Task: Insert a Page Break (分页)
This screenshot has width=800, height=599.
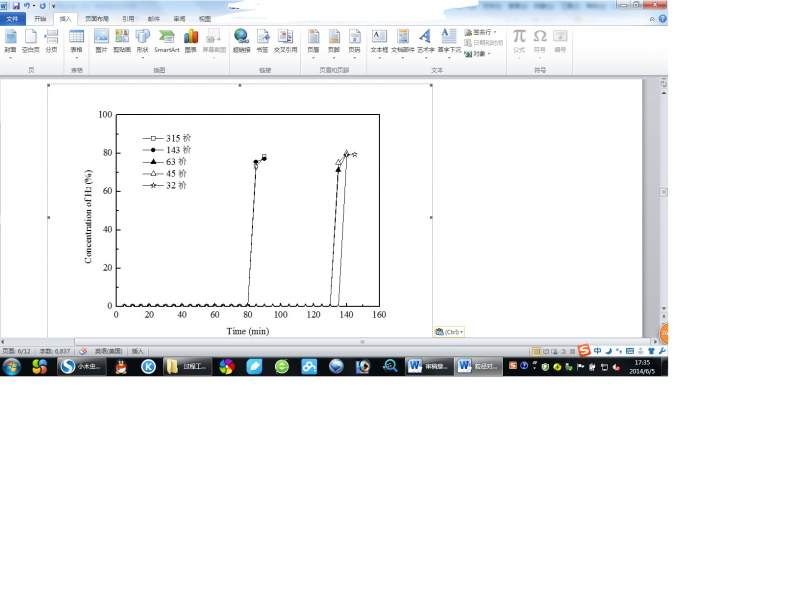Action: (52, 41)
